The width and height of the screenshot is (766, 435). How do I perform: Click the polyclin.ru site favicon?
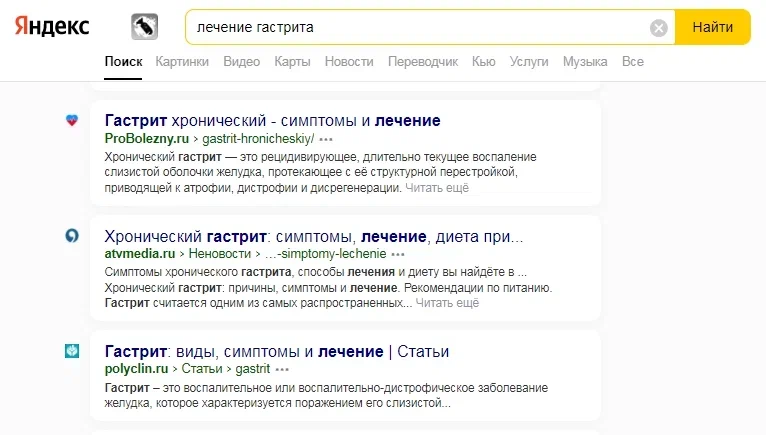[x=71, y=351]
